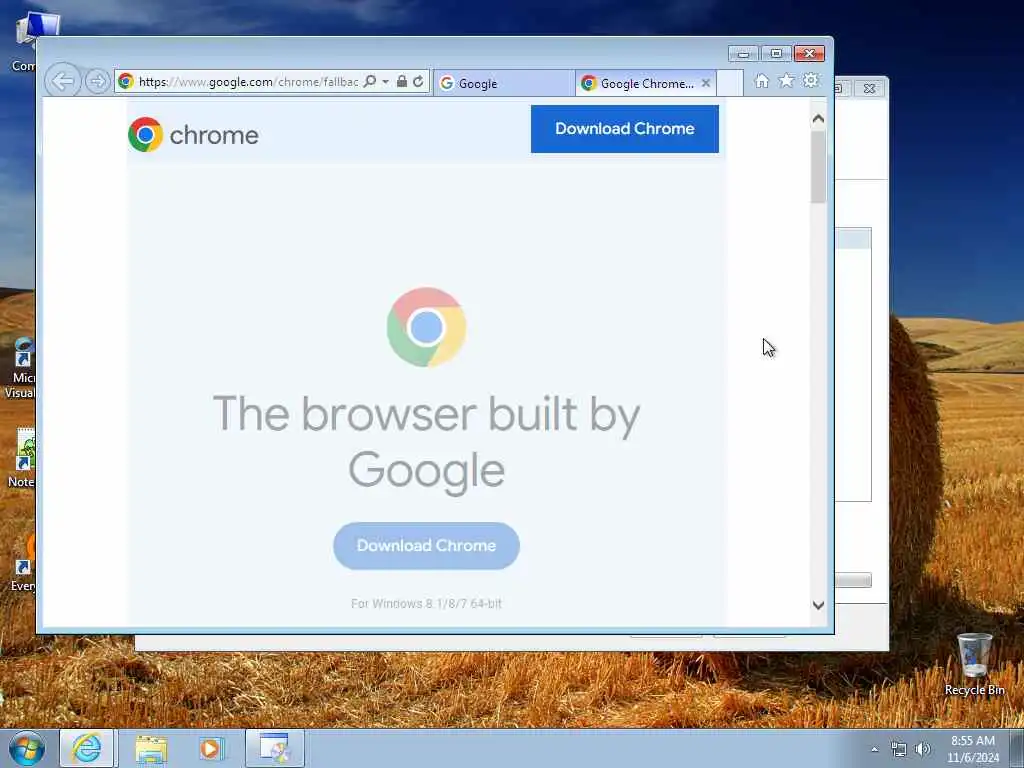The width and height of the screenshot is (1024, 768).
Task: Show hidden system tray icons
Action: point(874,749)
